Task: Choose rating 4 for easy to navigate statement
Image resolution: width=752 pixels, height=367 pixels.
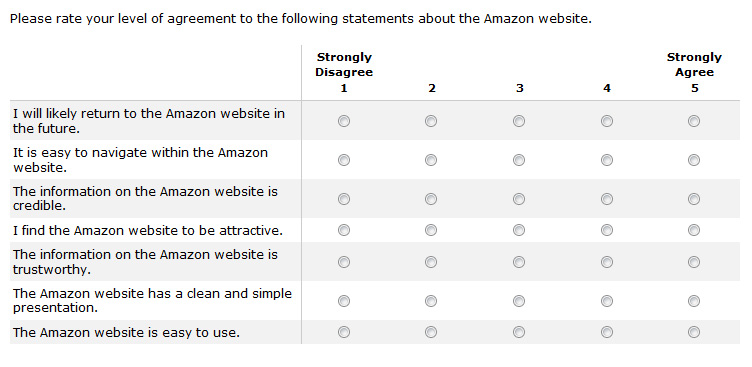Action: 607,160
